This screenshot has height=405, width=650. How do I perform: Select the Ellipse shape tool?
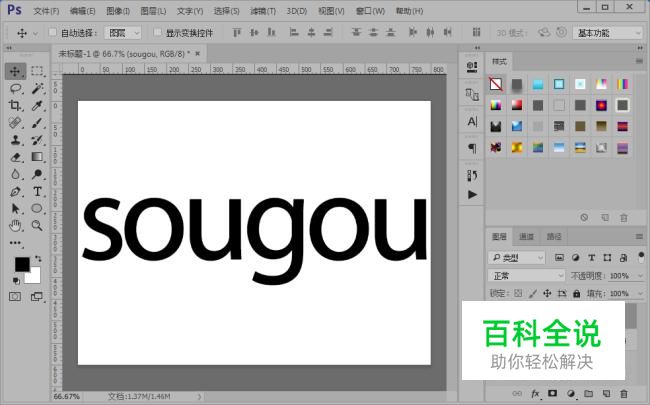[37, 208]
